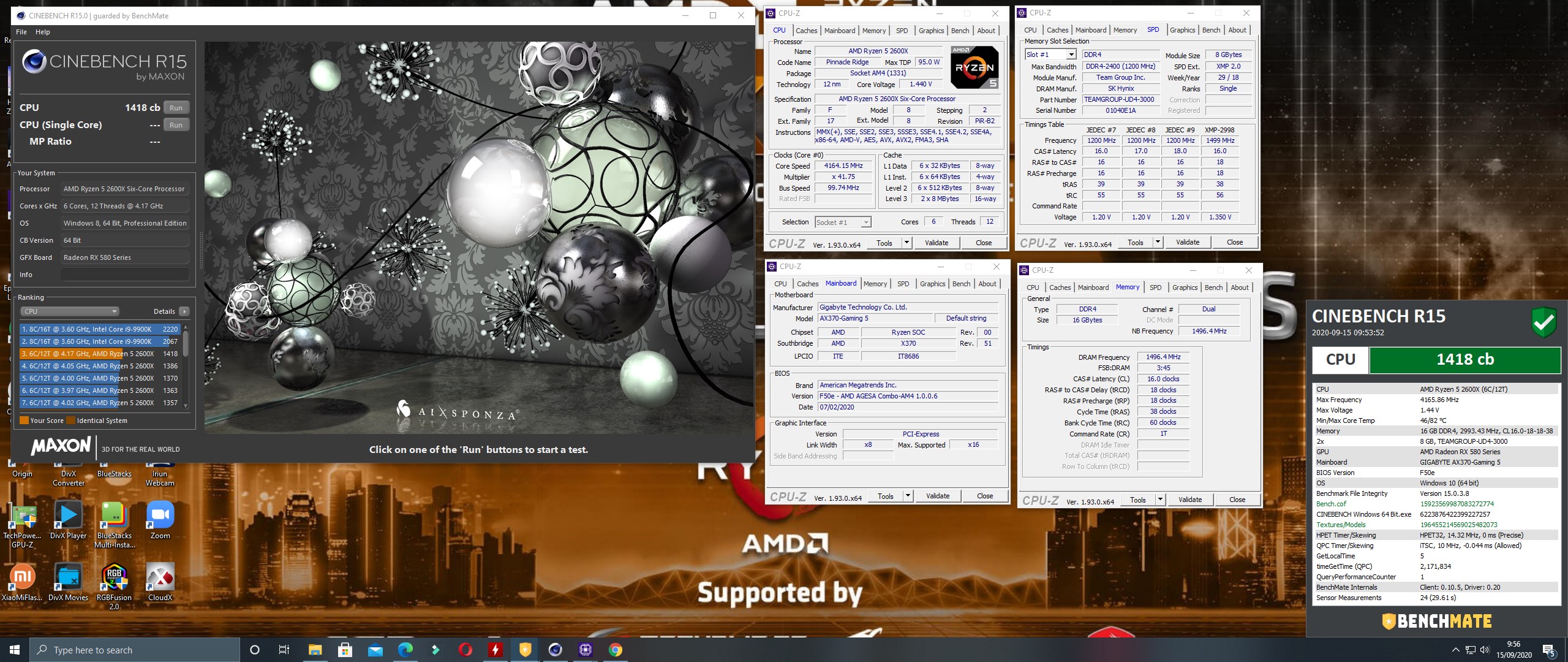The height and width of the screenshot is (662, 1568).
Task: Open Tools dropdown arrow in CPU-Z Mainboard window
Action: (908, 496)
